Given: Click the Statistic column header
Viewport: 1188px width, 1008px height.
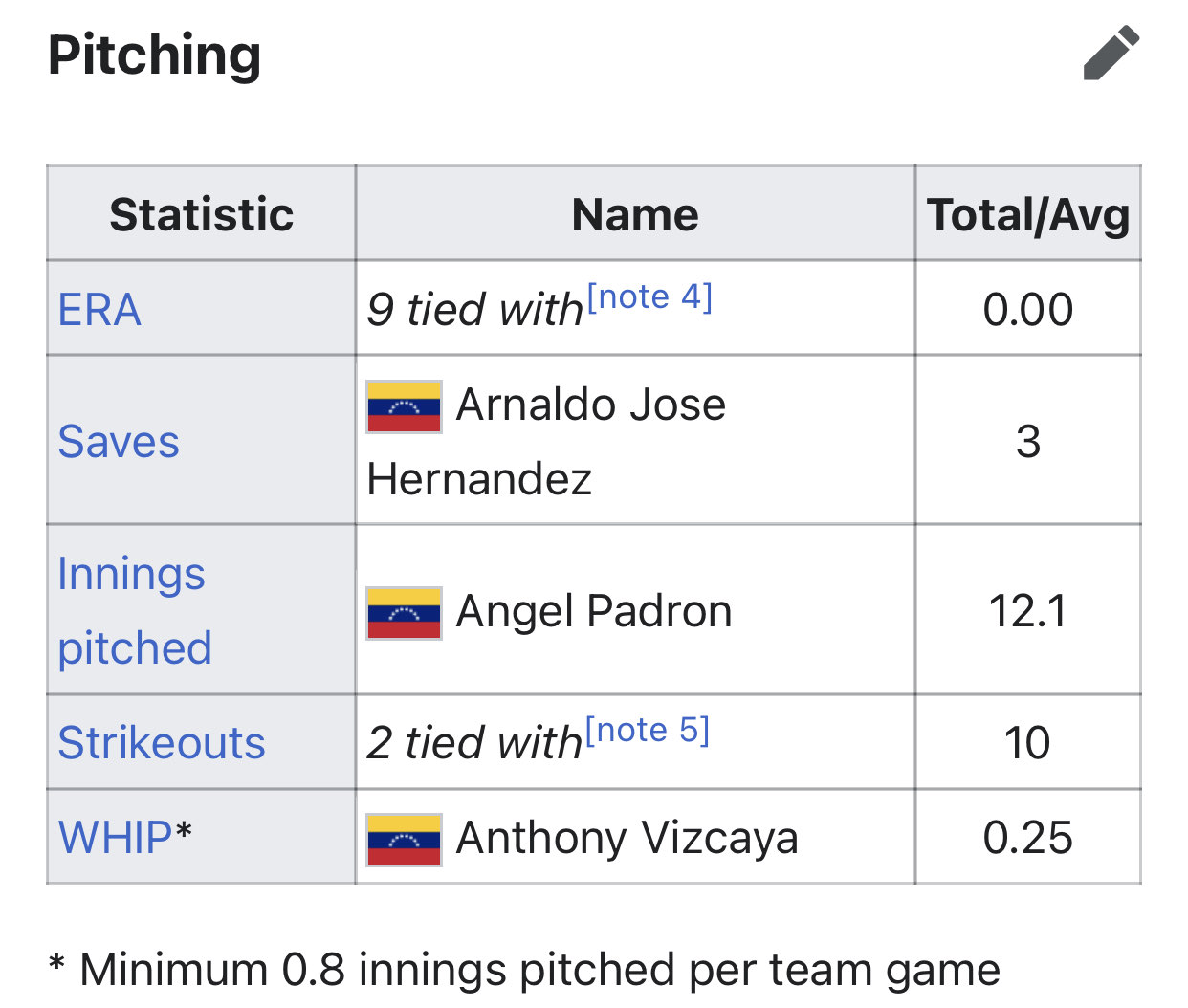Looking at the screenshot, I should point(201,214).
